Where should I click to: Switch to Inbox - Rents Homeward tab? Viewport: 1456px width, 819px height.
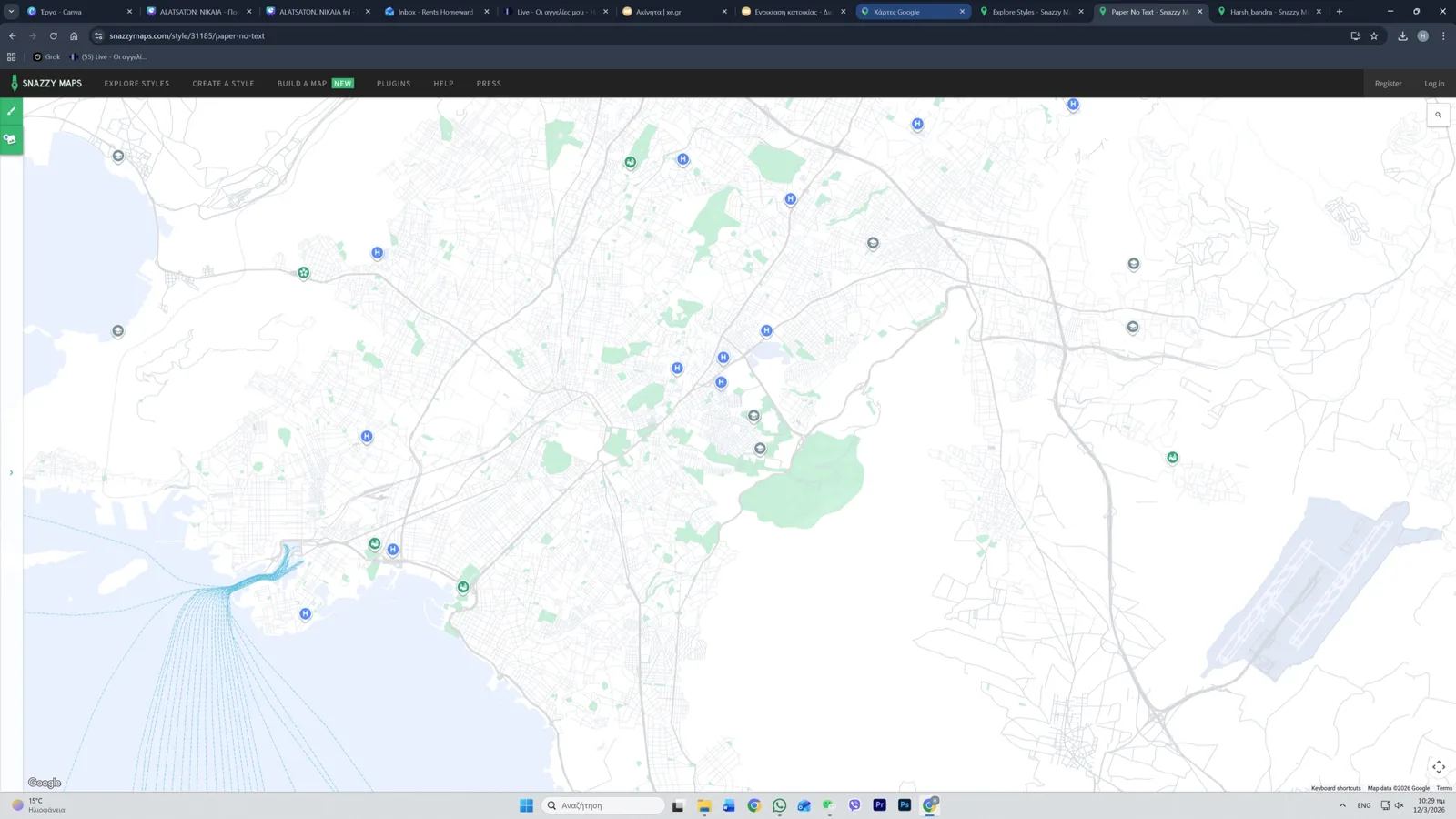[x=437, y=12]
